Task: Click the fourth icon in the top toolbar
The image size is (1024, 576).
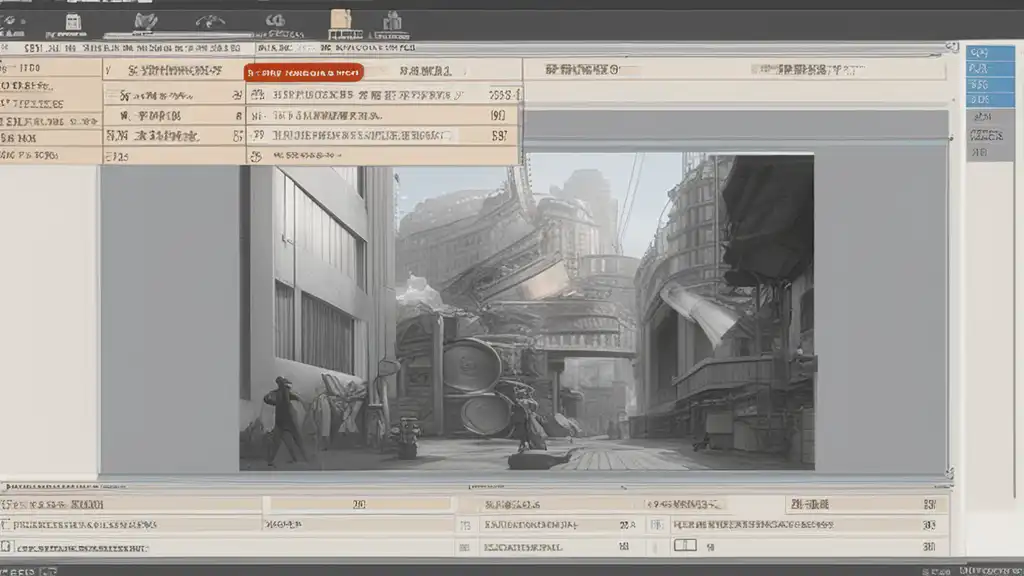Action: point(210,21)
